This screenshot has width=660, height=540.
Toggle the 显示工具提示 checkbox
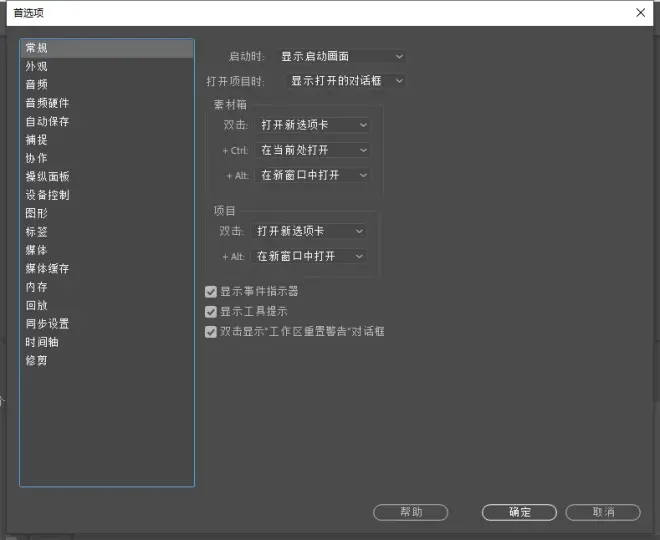tap(211, 312)
